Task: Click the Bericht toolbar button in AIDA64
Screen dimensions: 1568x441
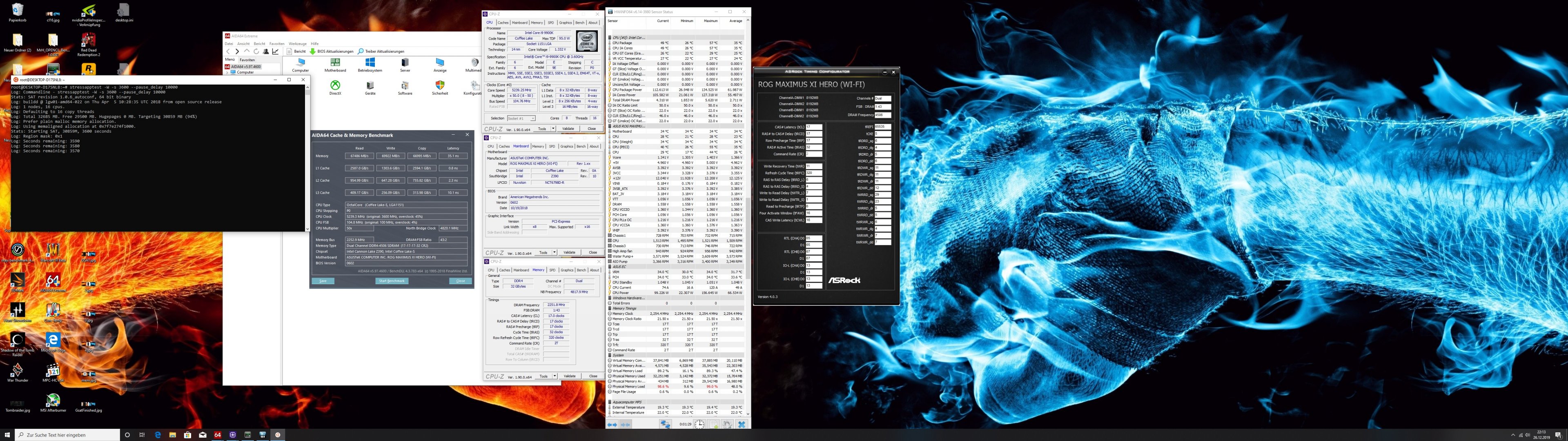Action: point(296,52)
